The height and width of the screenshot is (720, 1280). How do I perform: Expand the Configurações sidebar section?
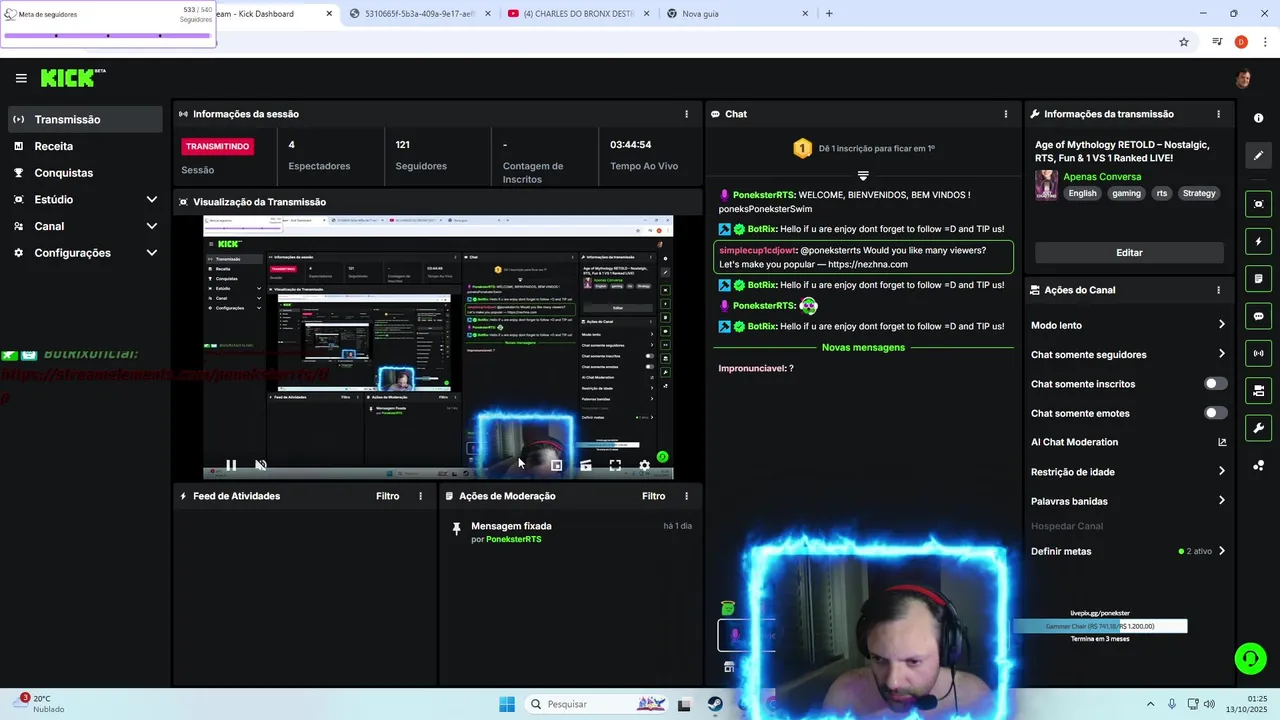tap(86, 253)
